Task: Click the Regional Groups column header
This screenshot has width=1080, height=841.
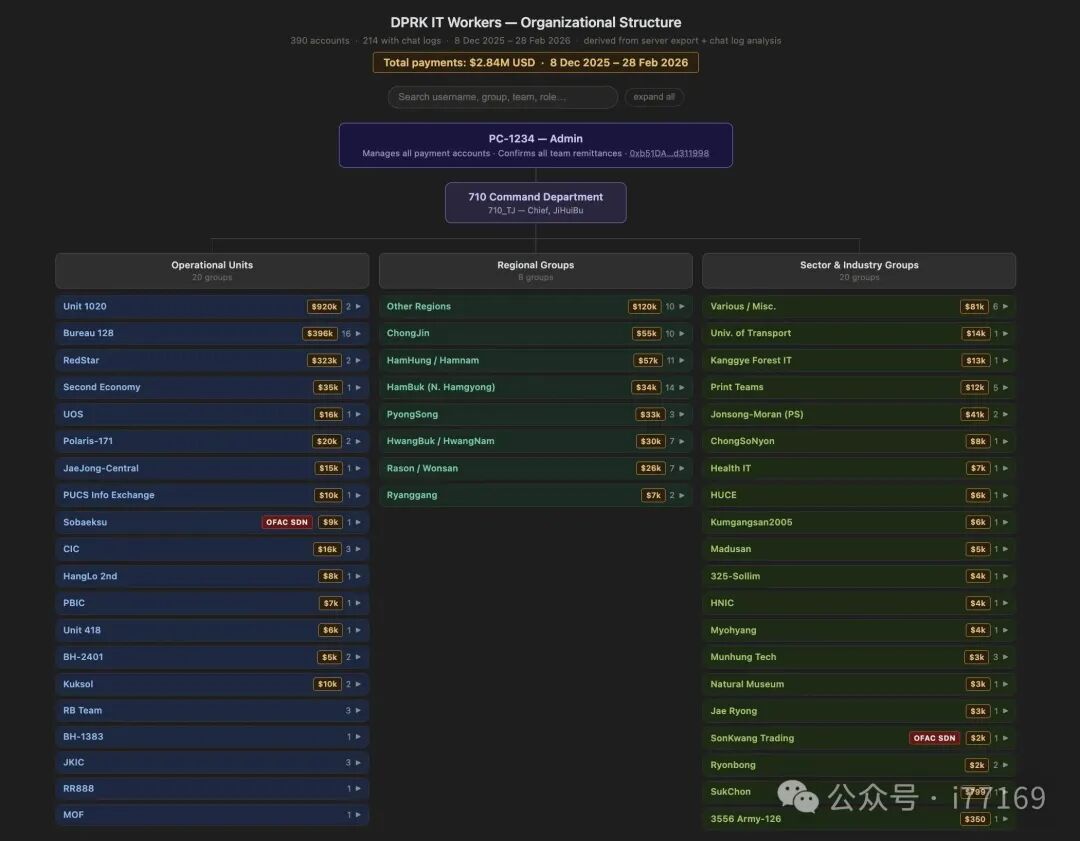Action: (536, 271)
